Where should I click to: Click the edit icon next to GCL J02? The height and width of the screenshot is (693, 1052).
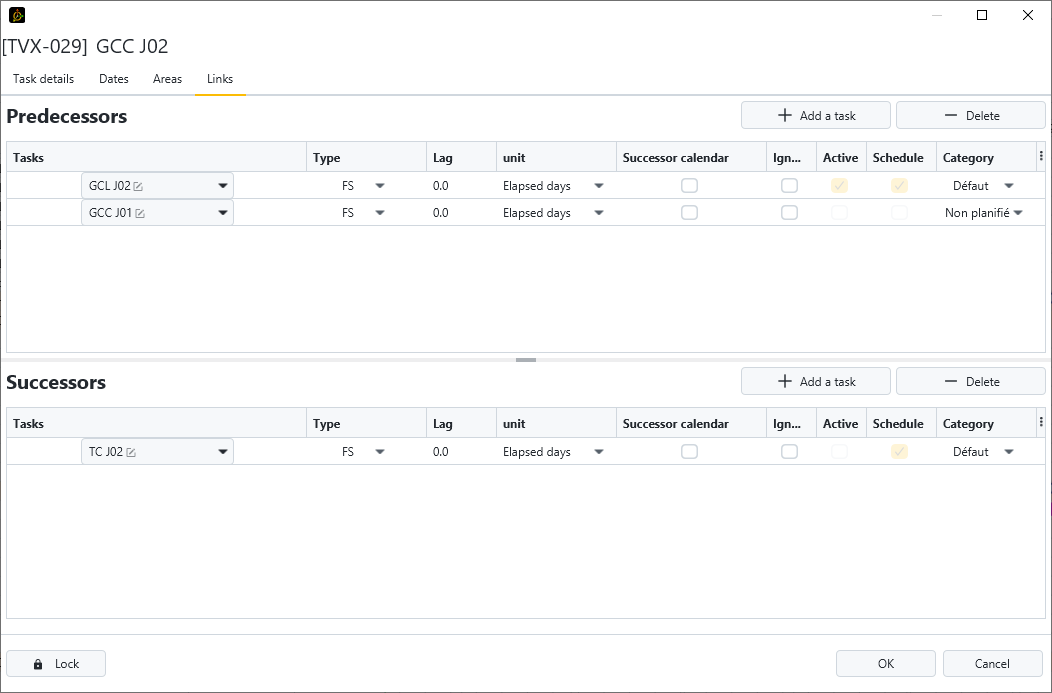pos(138,186)
